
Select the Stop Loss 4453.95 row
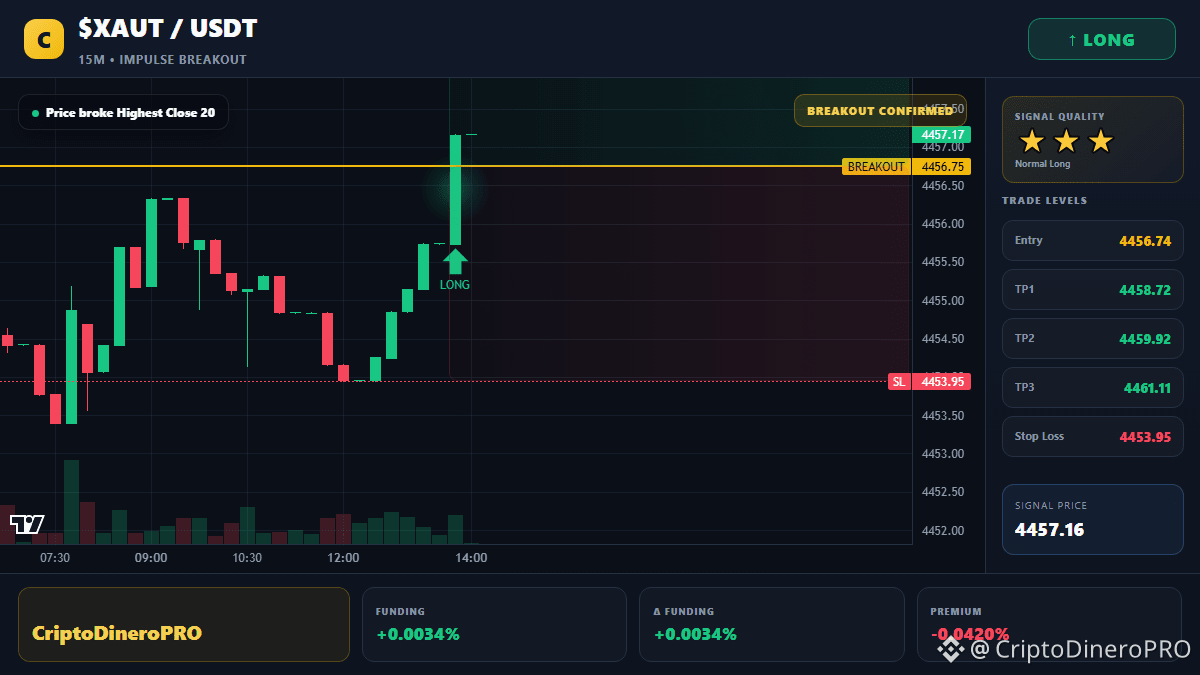(1093, 436)
